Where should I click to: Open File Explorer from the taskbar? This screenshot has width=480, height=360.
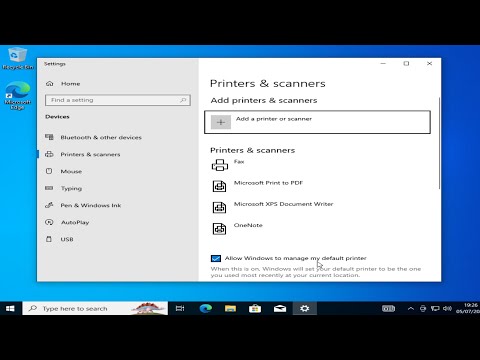230,309
